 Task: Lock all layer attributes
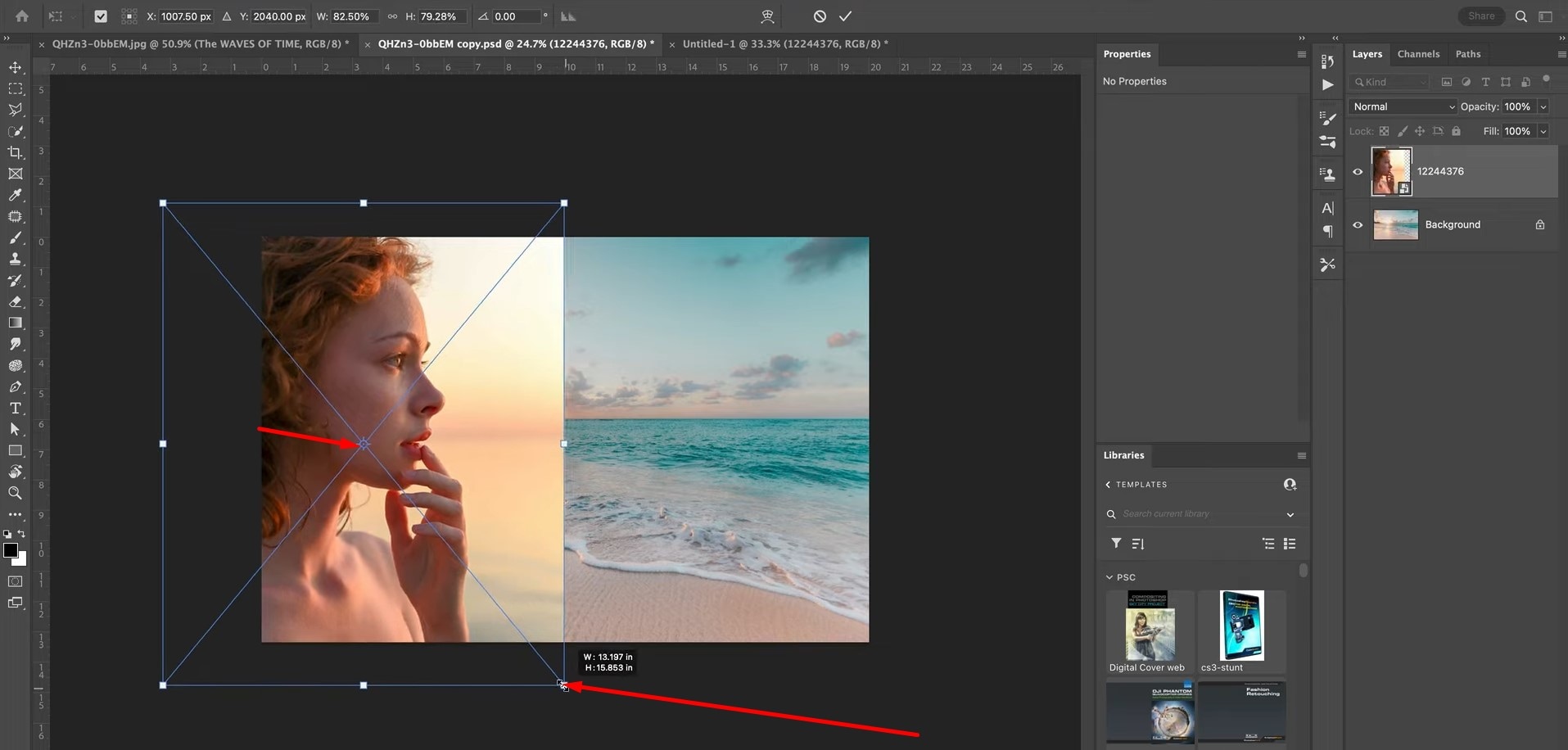click(1456, 131)
